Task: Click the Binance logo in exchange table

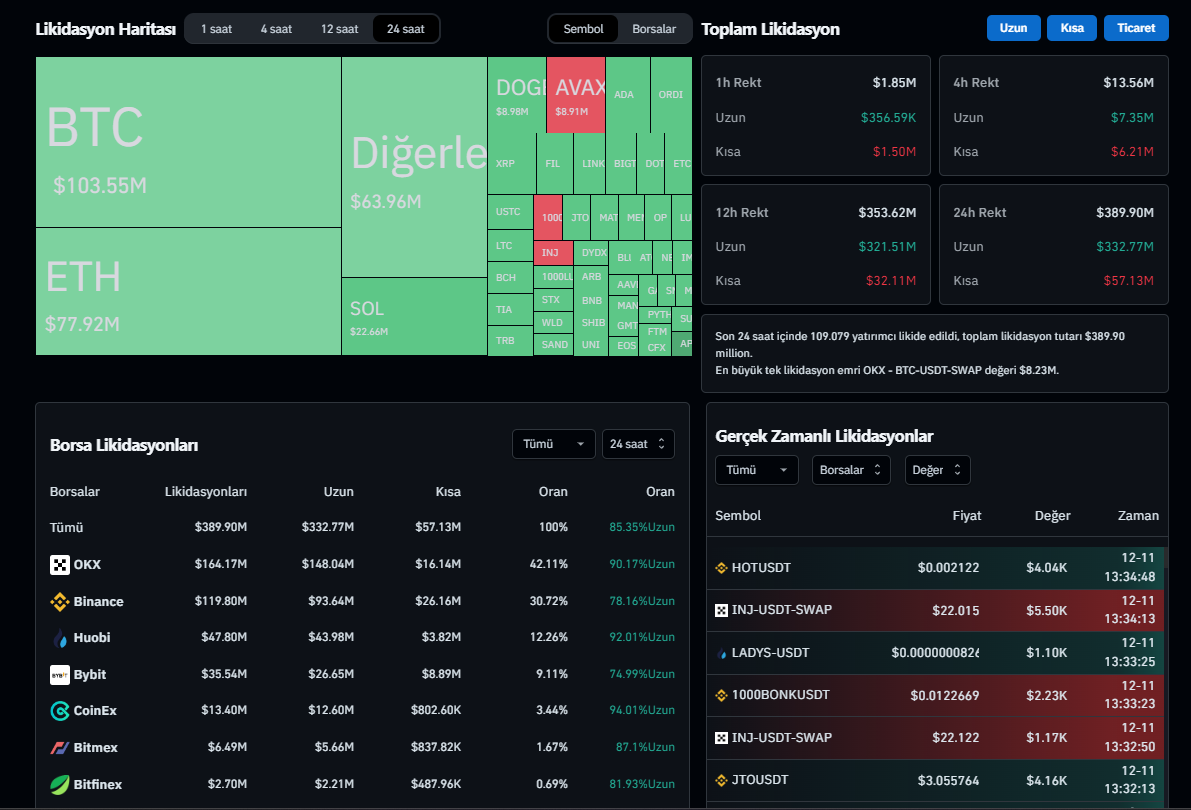Action: (60, 602)
